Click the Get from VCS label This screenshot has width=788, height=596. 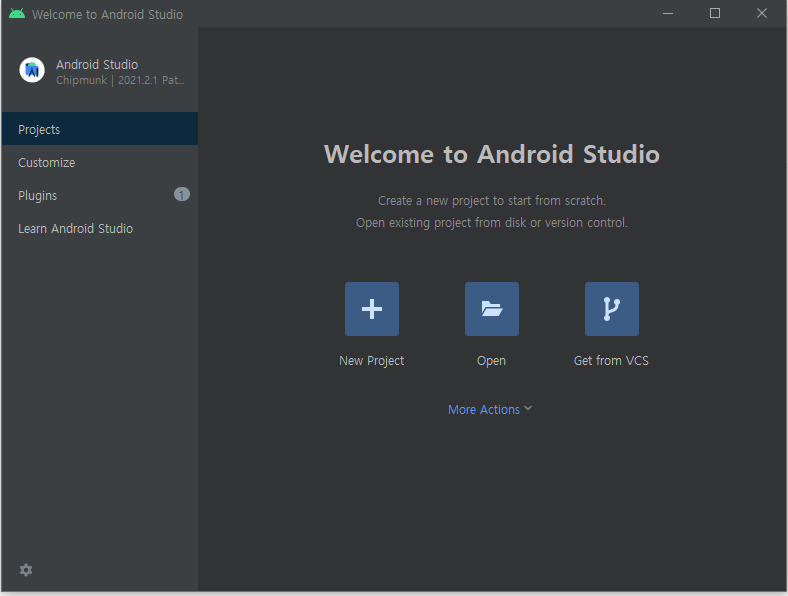(x=611, y=361)
